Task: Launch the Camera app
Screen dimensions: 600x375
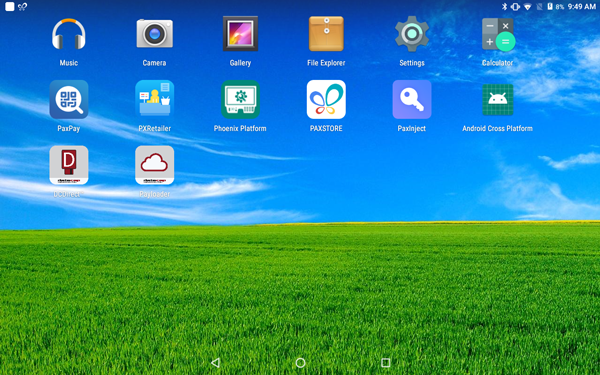Action: coord(155,34)
